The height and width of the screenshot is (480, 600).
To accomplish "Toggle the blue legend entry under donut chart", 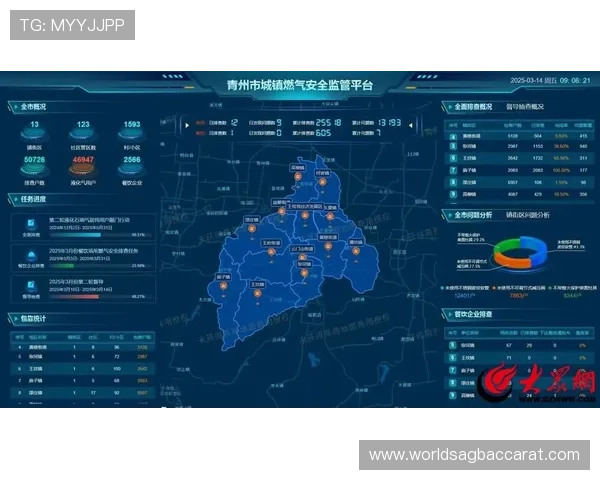I will click(465, 288).
